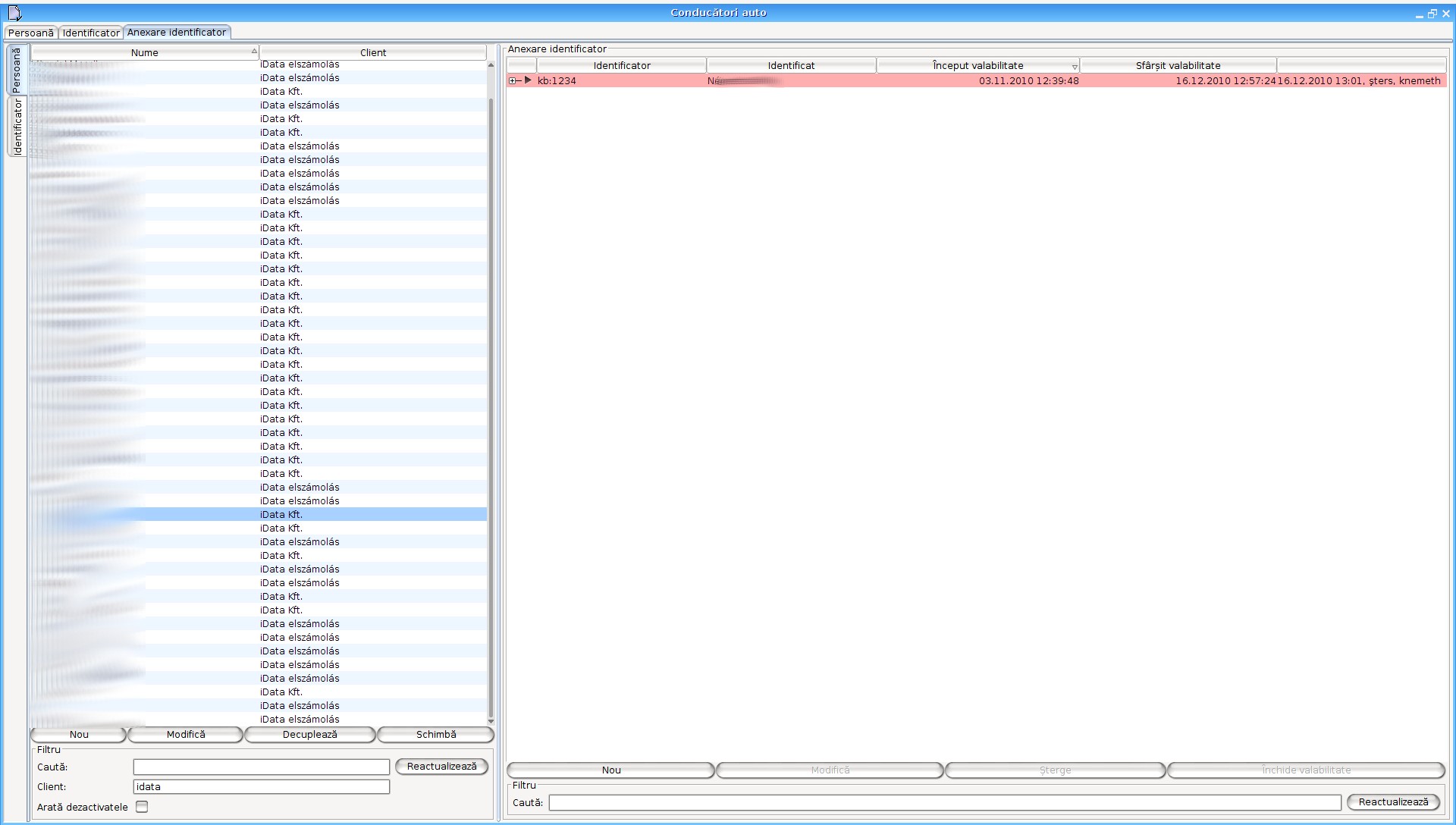Click Nou button under Anexare identificator
Viewport: 1456px width, 825px height.
click(x=610, y=770)
